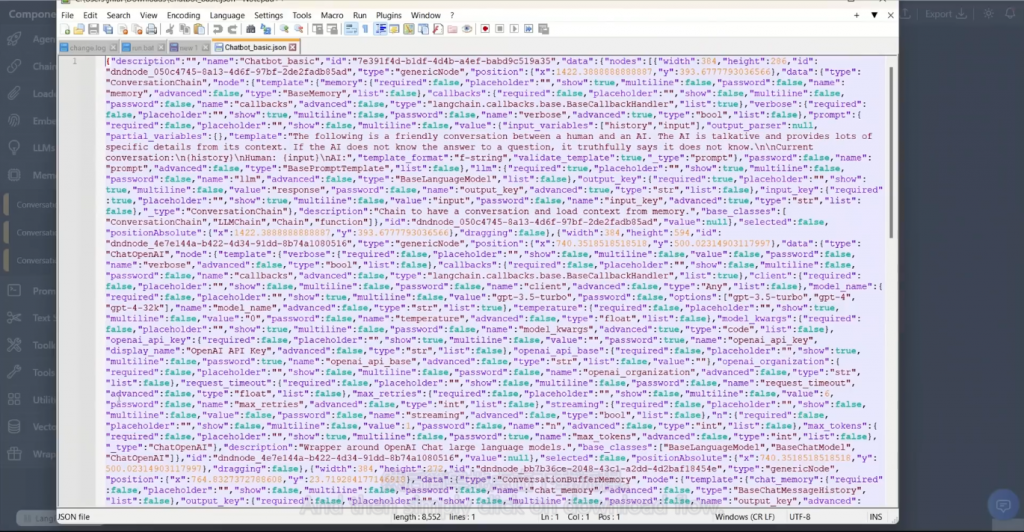
Task: Toggle Show All Characters pilcrow button
Action: pyautogui.click(x=365, y=29)
